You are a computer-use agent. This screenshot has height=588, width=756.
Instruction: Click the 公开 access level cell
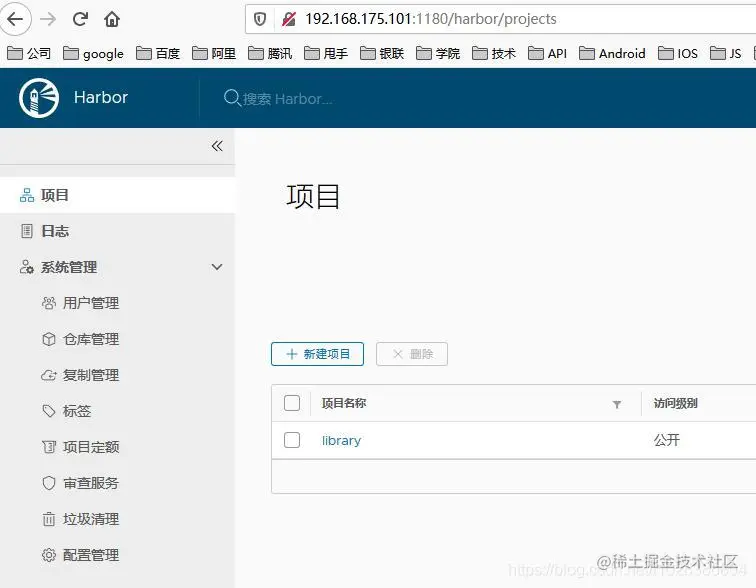click(667, 440)
